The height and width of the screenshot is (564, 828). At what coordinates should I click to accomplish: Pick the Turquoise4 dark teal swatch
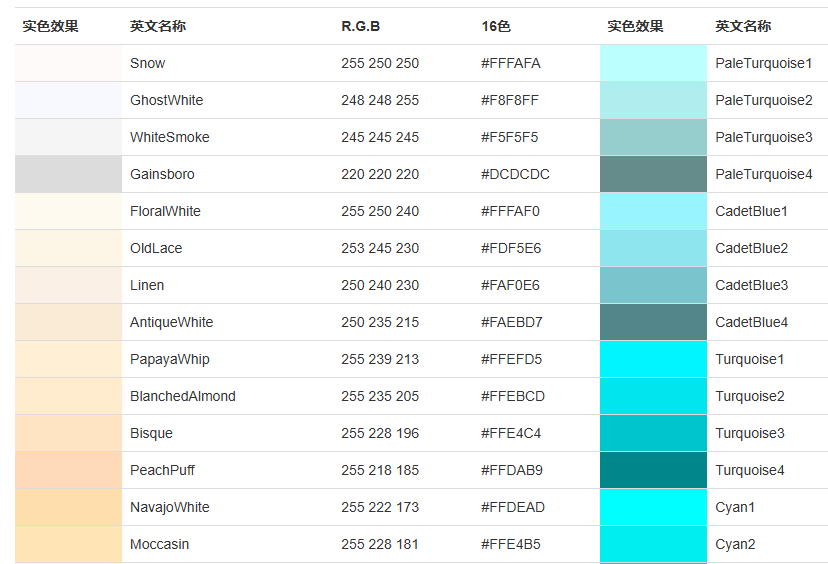pyautogui.click(x=653, y=470)
